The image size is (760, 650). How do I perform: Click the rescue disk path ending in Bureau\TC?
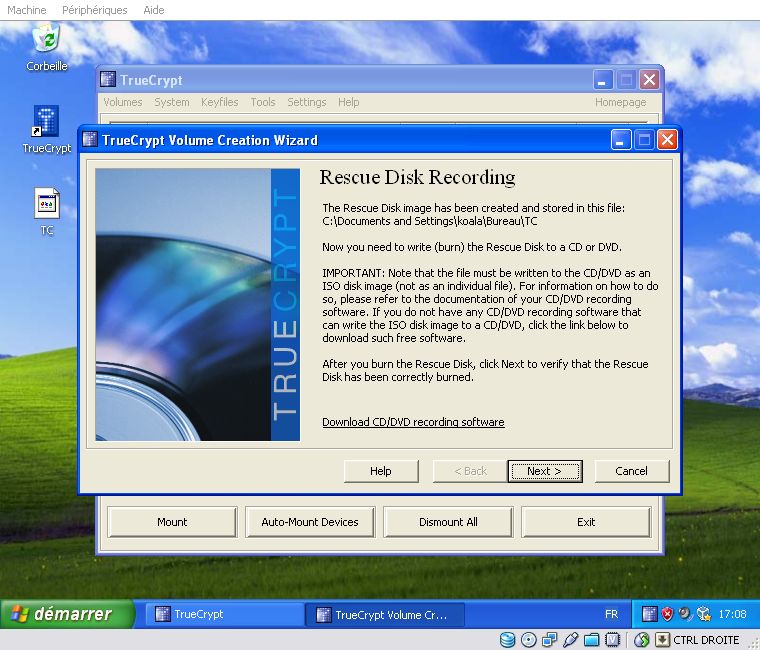tap(430, 221)
